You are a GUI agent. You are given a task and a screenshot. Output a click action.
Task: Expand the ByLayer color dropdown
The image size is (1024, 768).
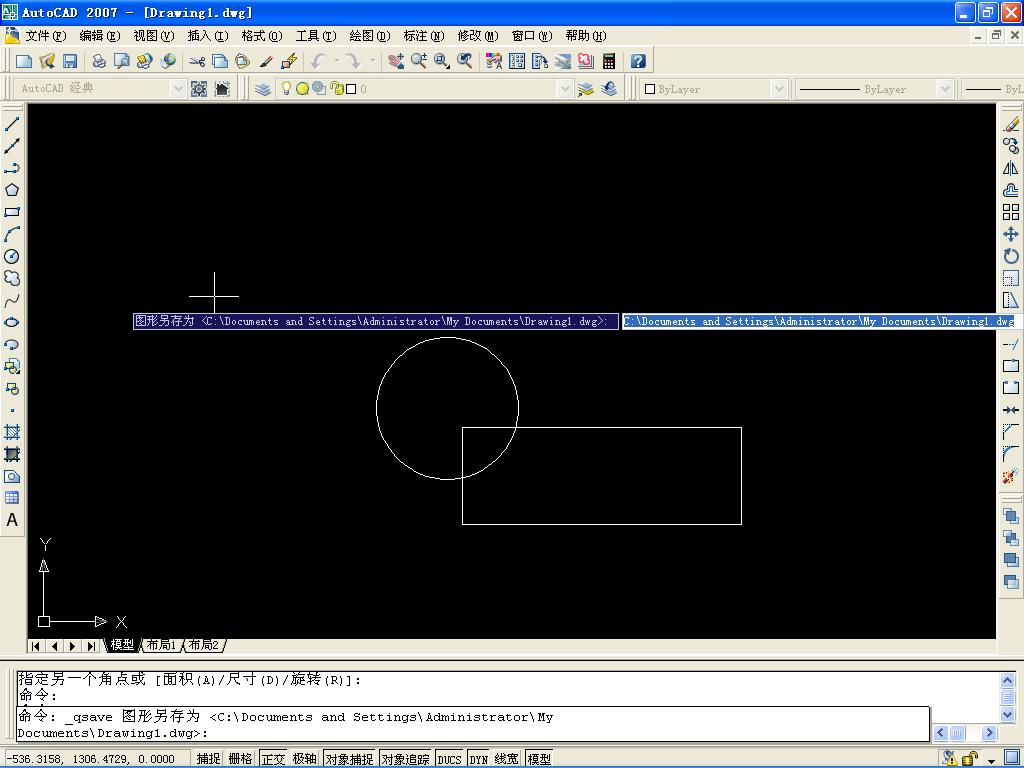(x=779, y=89)
